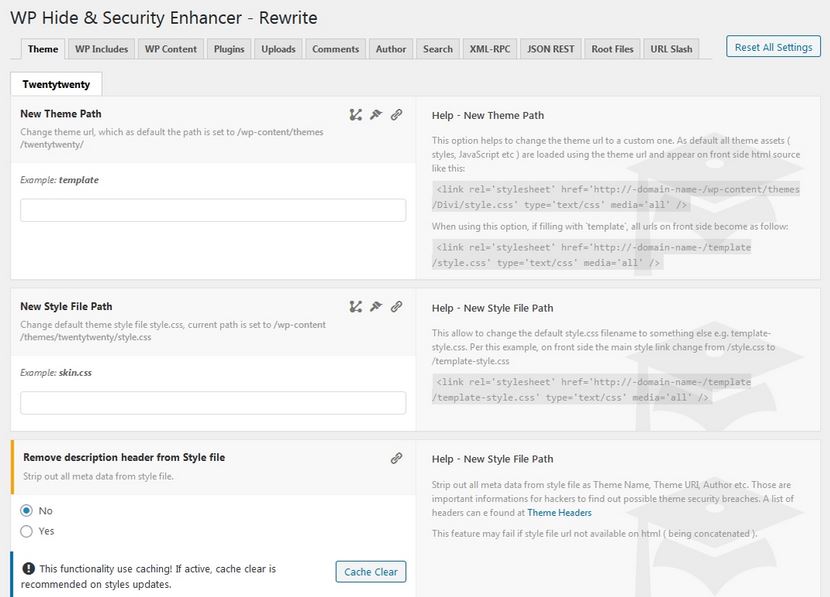Go to the Root Files tab
Image resolution: width=830 pixels, height=597 pixels.
612,49
